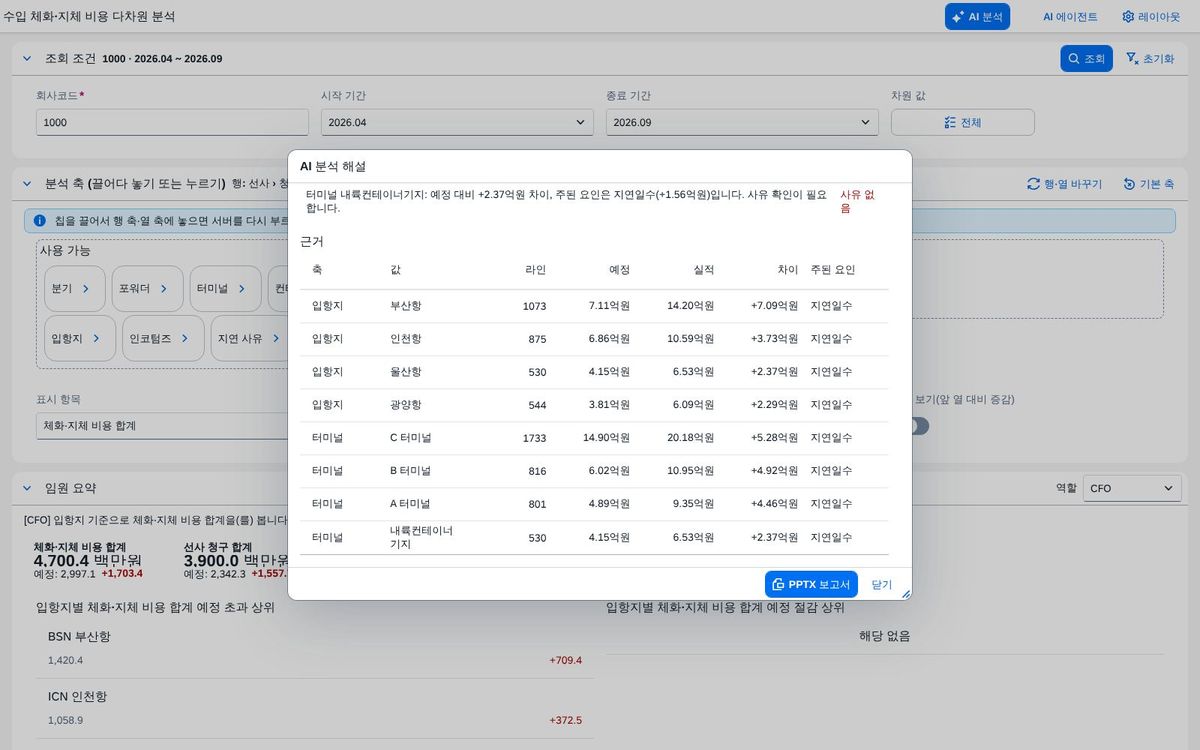The image size is (1200, 750).
Task: Select the 울산항 row value
Action: [x=406, y=372]
